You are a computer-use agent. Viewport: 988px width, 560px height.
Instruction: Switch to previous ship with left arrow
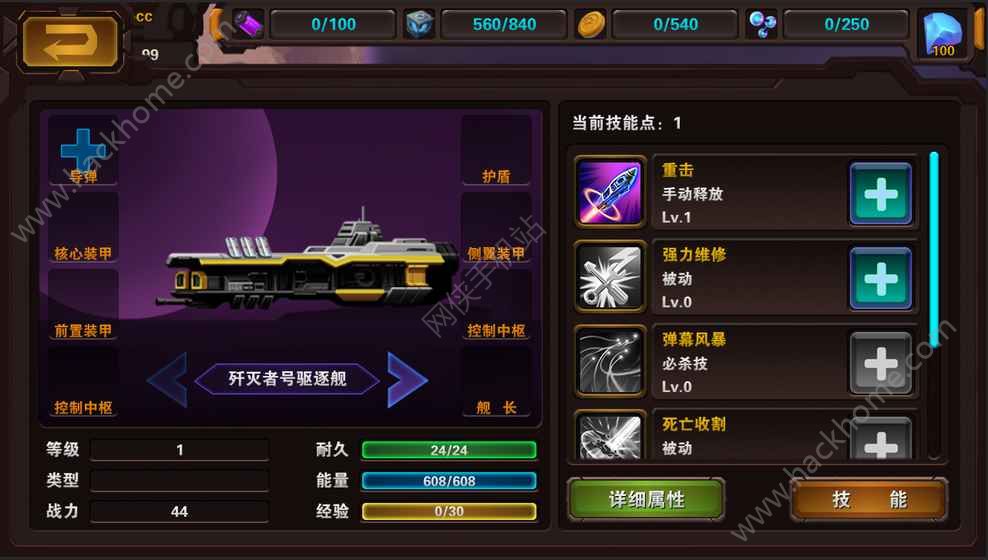tap(168, 379)
